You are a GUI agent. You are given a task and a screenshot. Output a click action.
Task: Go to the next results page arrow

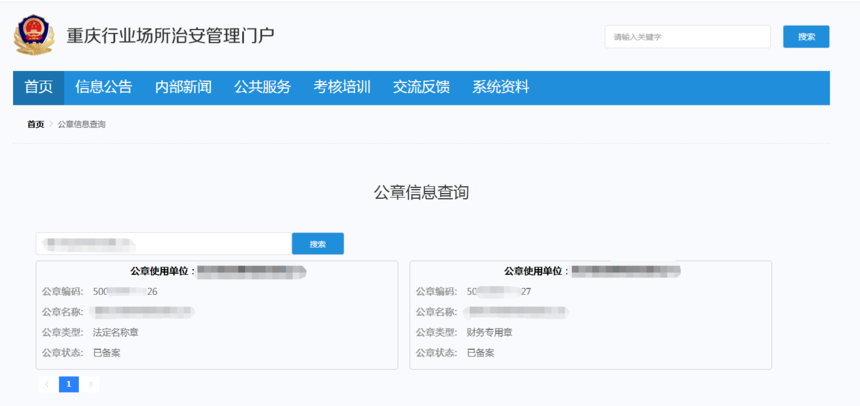coord(90,384)
